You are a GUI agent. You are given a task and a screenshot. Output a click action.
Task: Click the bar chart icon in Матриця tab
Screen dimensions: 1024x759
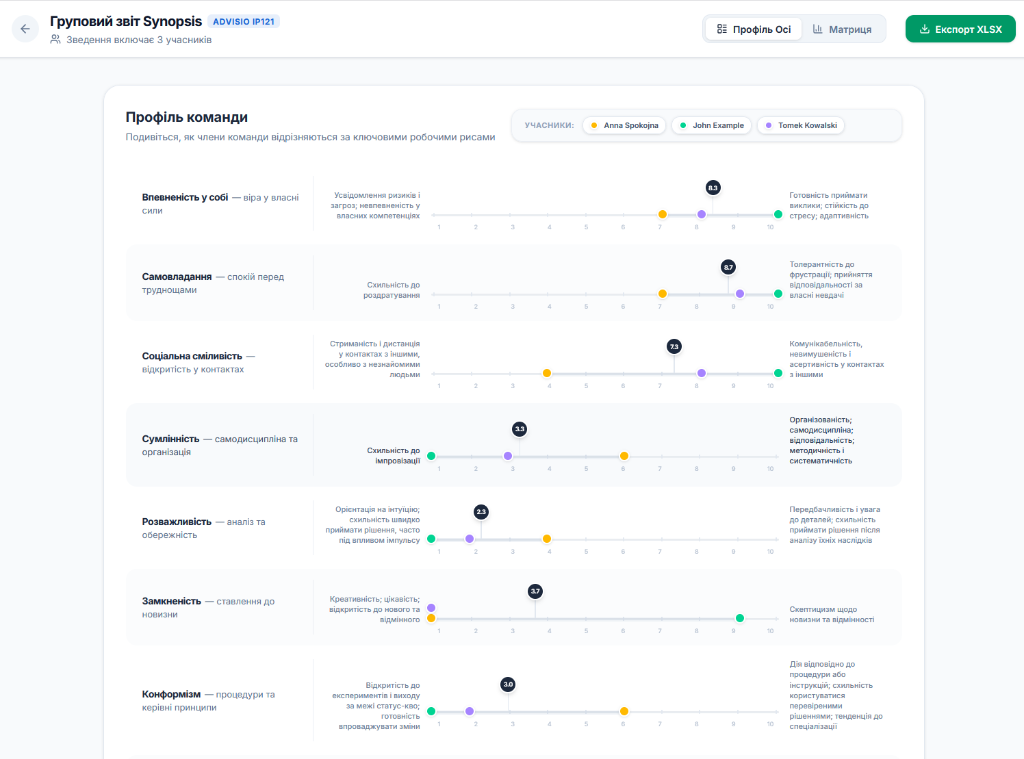tap(817, 29)
